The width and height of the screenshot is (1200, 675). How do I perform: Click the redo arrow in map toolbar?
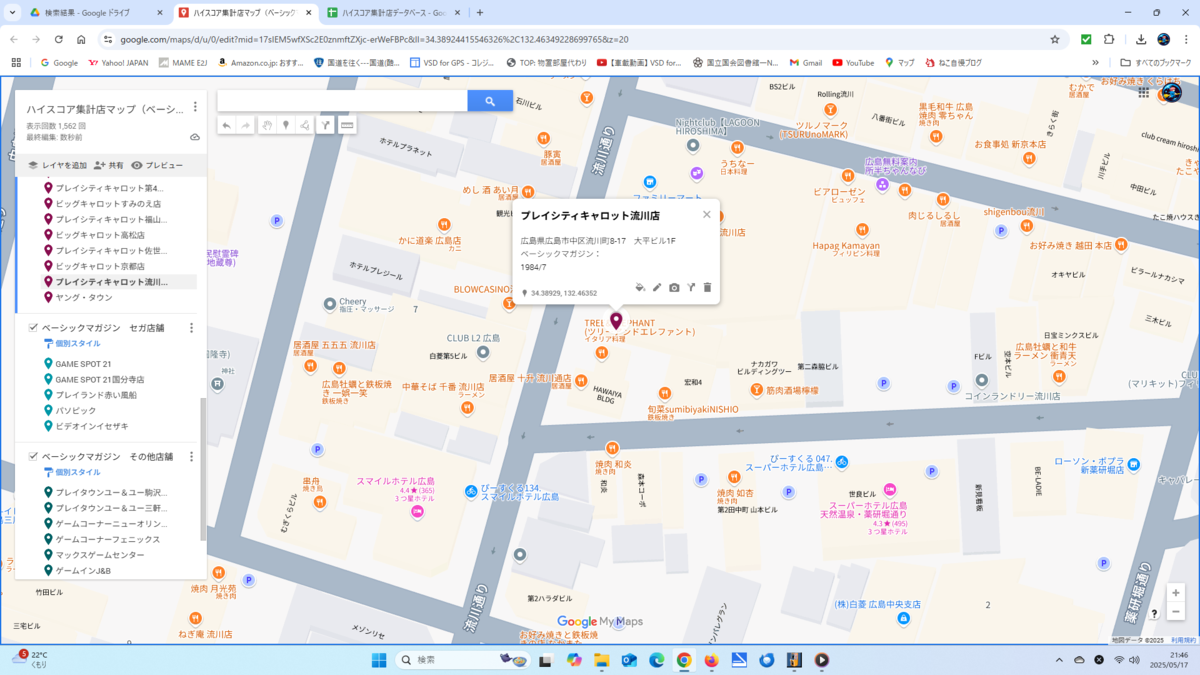(x=246, y=125)
